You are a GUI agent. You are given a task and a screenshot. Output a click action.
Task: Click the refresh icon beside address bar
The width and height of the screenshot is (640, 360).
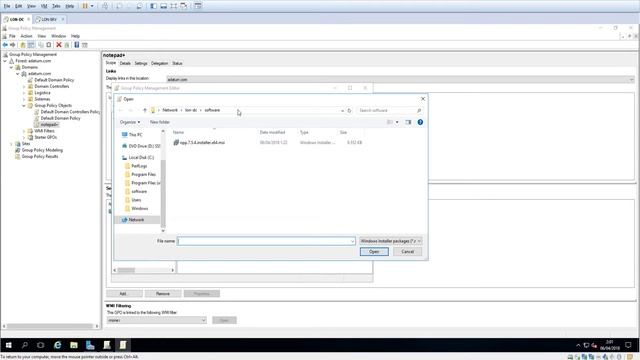tap(349, 110)
